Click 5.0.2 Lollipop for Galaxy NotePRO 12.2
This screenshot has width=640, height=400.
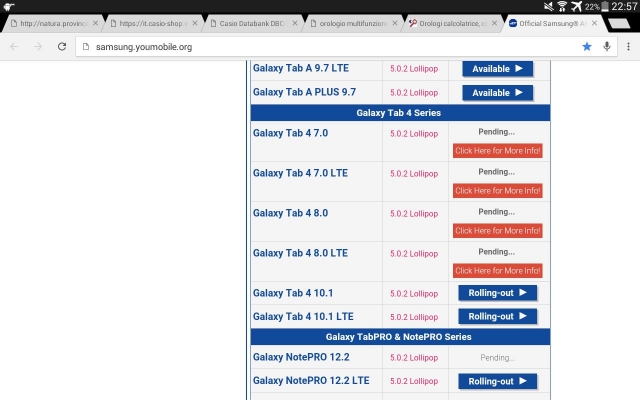[414, 358]
